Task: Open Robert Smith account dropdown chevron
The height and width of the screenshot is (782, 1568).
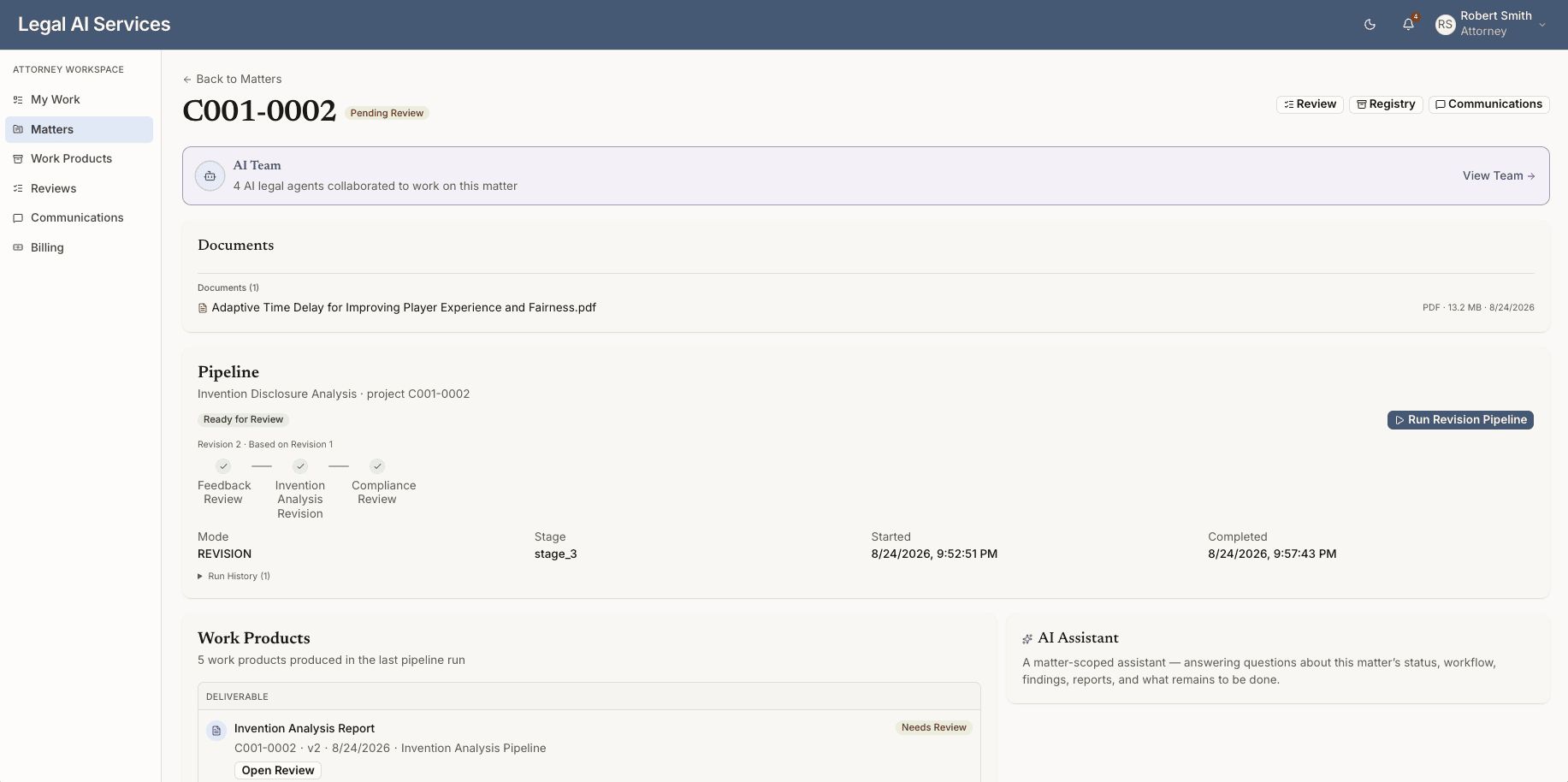Action: tap(1542, 25)
